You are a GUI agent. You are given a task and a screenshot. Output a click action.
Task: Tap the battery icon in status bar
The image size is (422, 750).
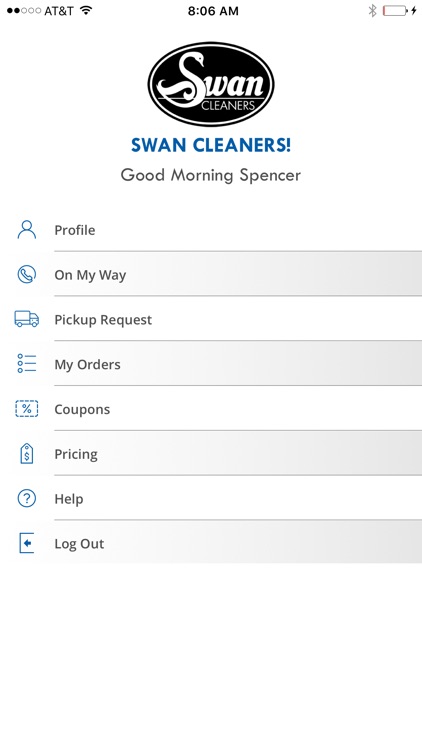[395, 11]
